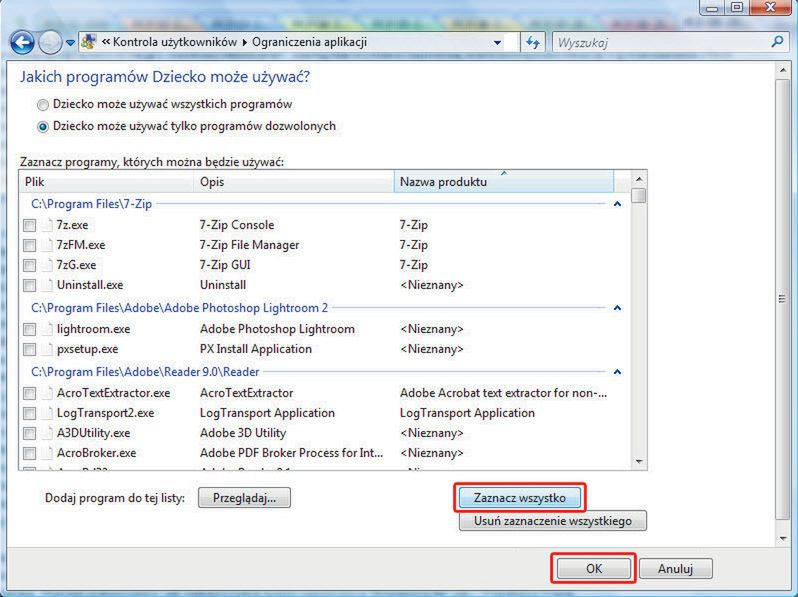
Task: Click the file icon next to A3DUtility.exe
Action: (47, 433)
